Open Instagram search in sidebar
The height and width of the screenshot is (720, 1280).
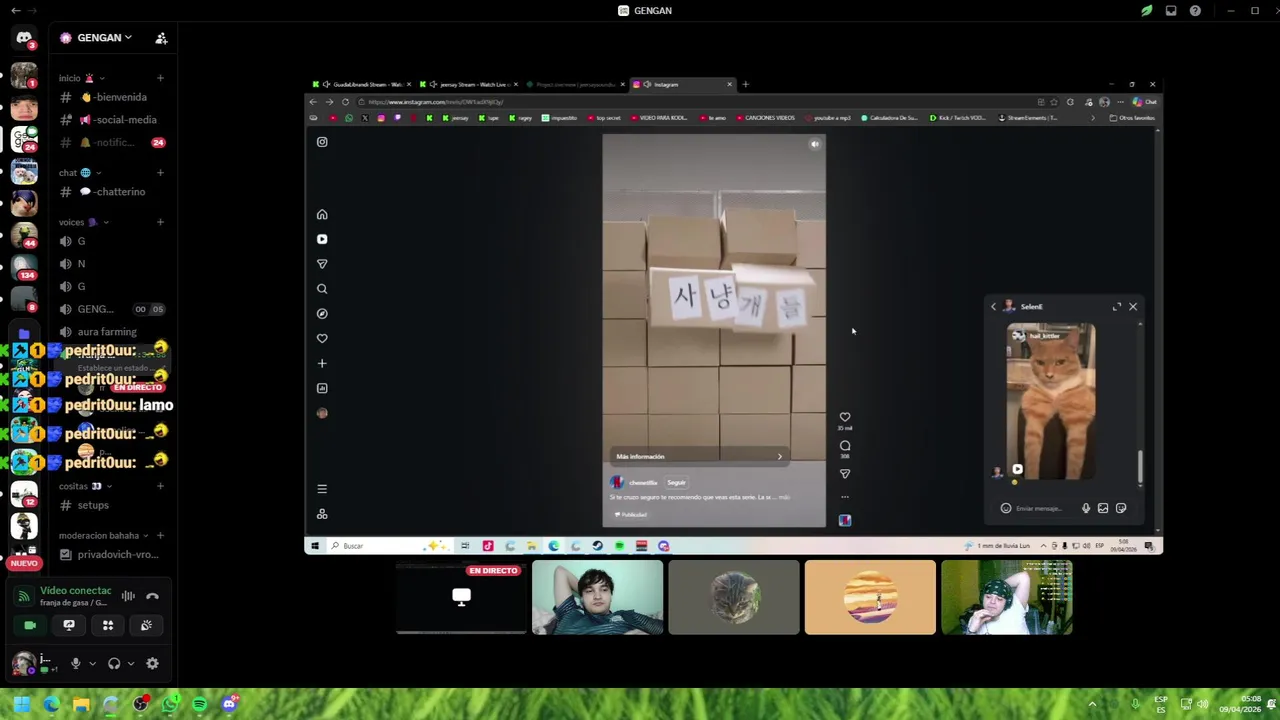(322, 289)
